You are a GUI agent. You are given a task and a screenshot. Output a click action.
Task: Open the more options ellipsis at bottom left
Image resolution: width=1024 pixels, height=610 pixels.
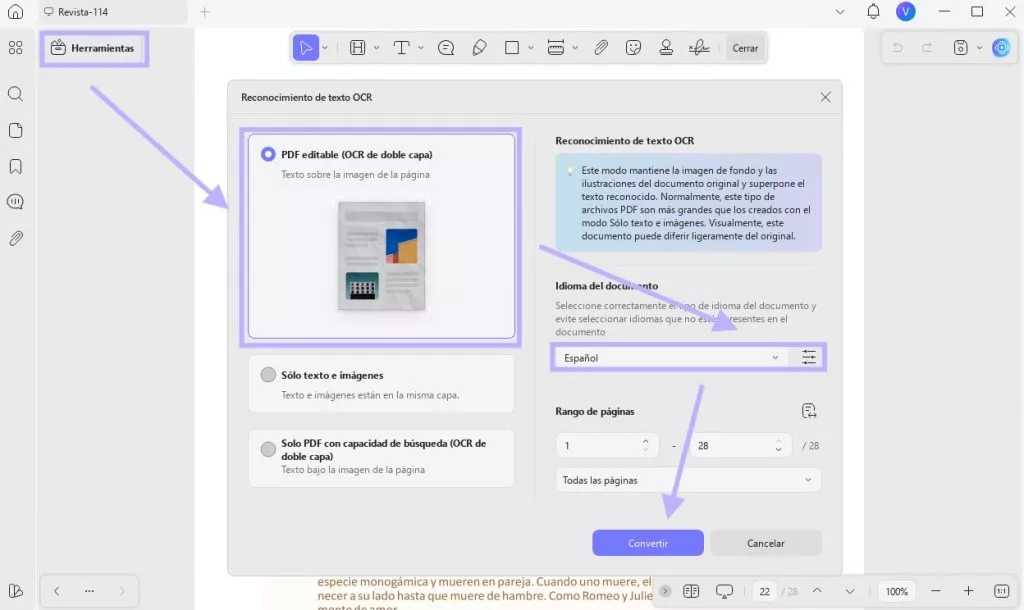pyautogui.click(x=89, y=591)
